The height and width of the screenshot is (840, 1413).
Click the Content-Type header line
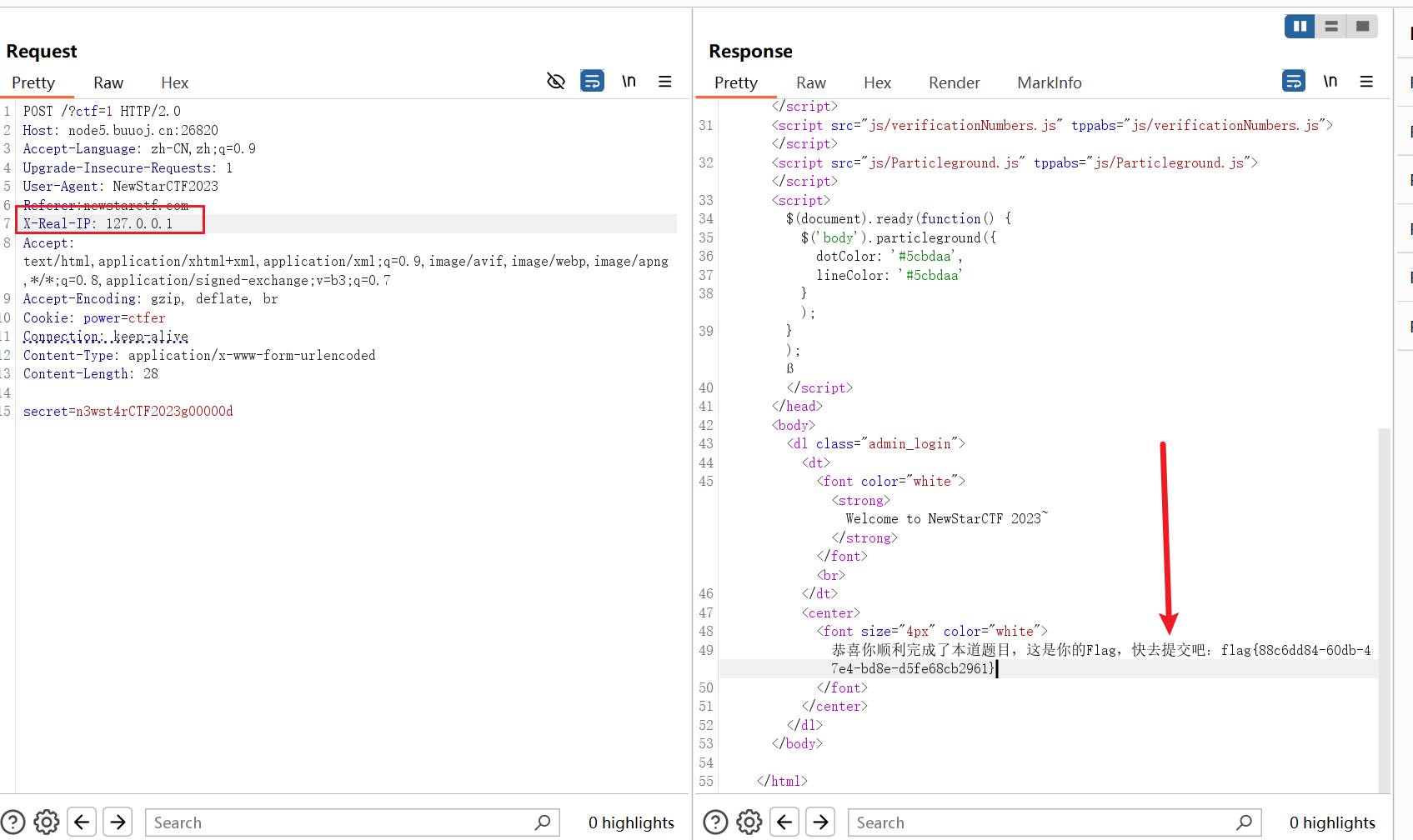[199, 355]
